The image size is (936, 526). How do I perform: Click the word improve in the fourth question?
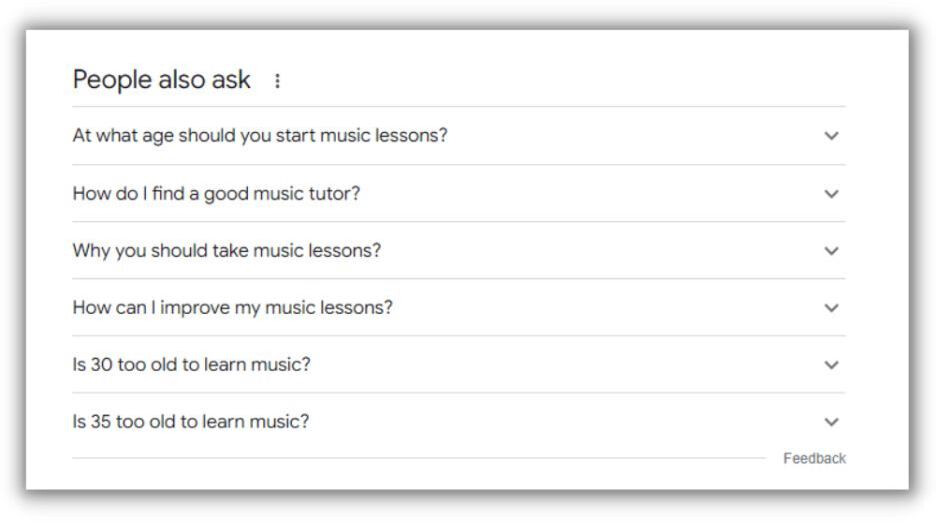195,308
